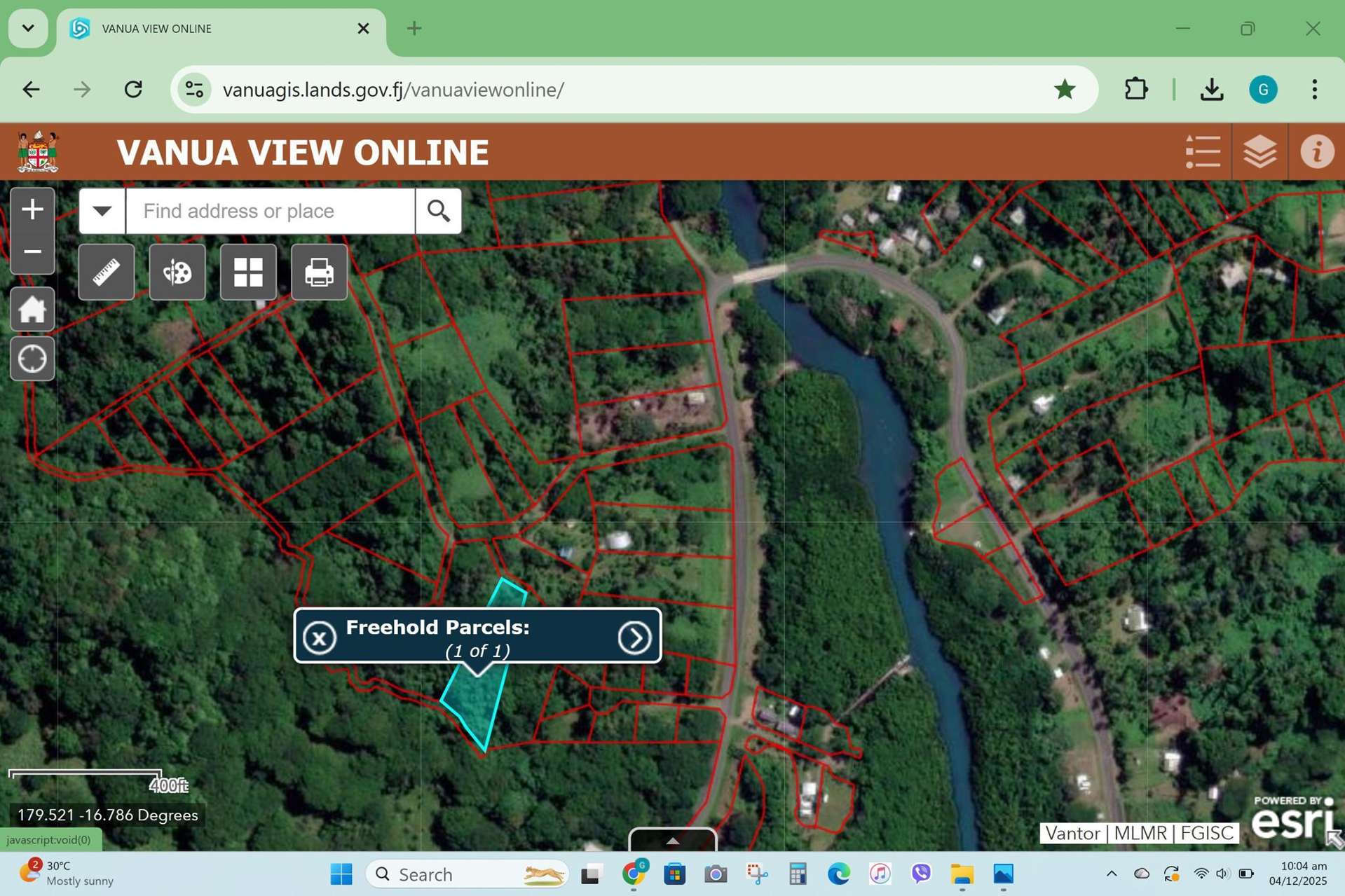Launch Google Chrome from the taskbar
Screen dimensions: 1345x896
tap(635, 874)
